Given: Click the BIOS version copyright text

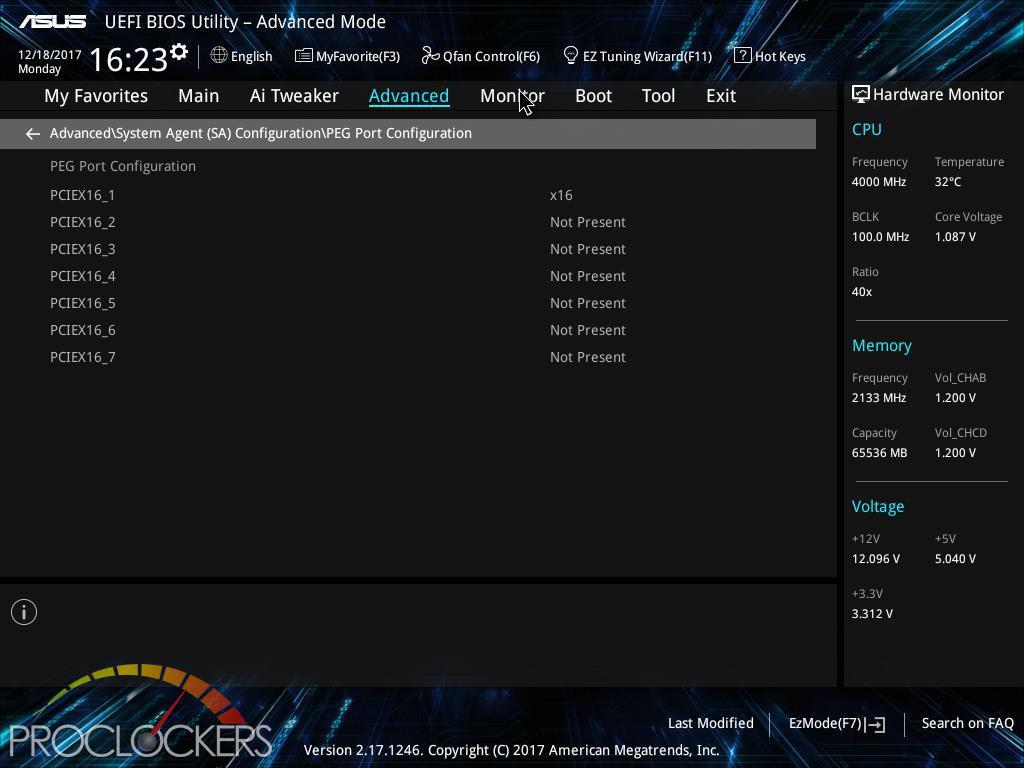Looking at the screenshot, I should point(511,750).
